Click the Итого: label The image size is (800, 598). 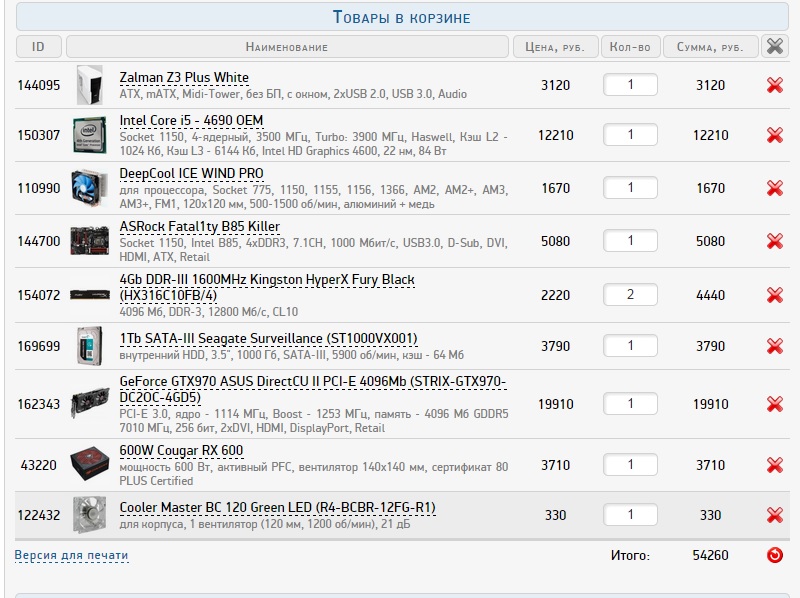(x=630, y=555)
